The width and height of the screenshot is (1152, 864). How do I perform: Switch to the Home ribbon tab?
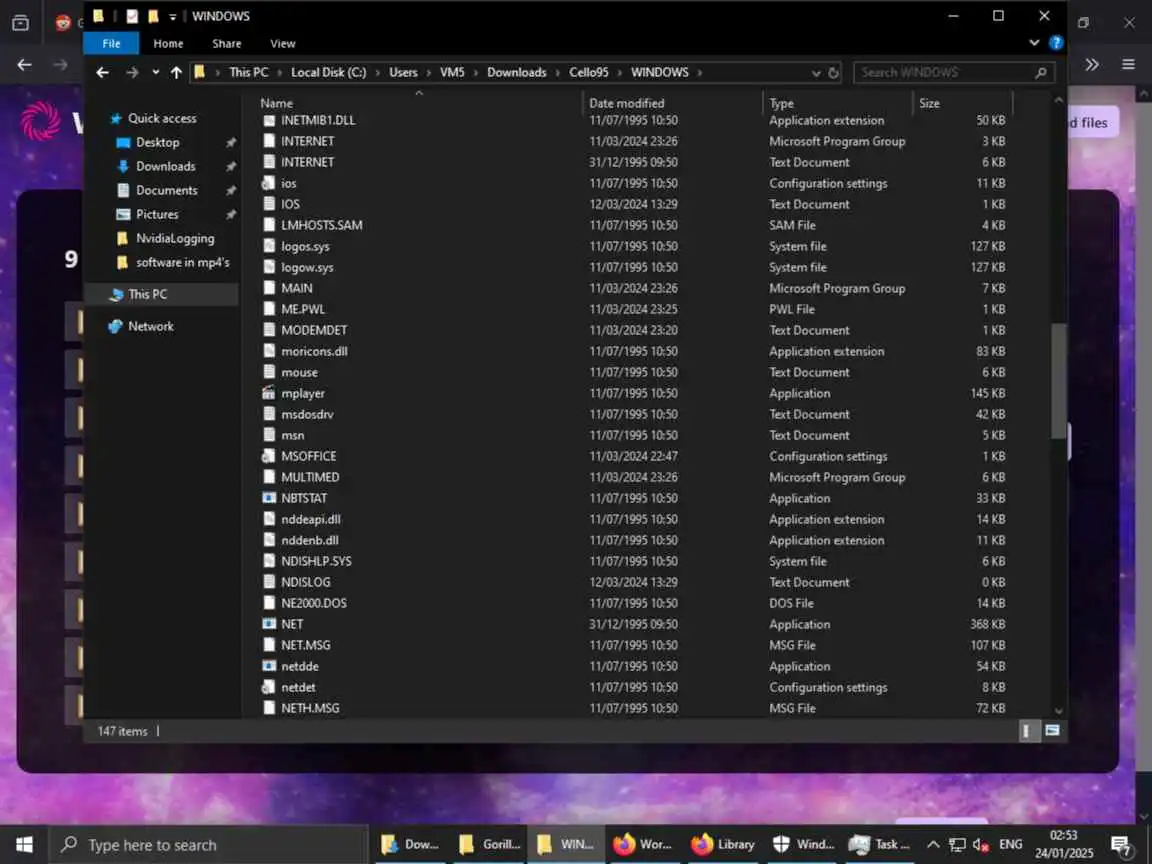point(168,43)
